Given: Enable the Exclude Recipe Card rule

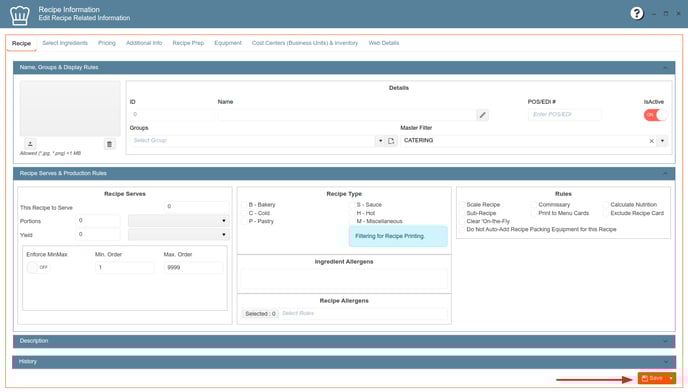Looking at the screenshot, I should click(x=606, y=213).
